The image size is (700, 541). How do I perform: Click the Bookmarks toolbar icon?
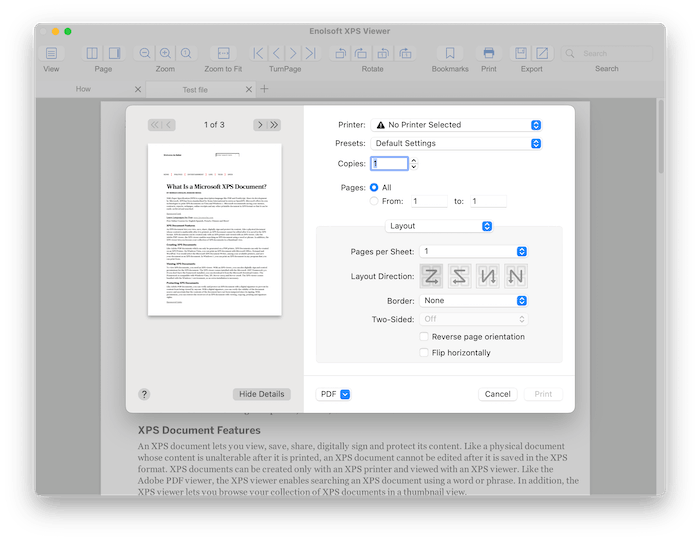tap(449, 53)
